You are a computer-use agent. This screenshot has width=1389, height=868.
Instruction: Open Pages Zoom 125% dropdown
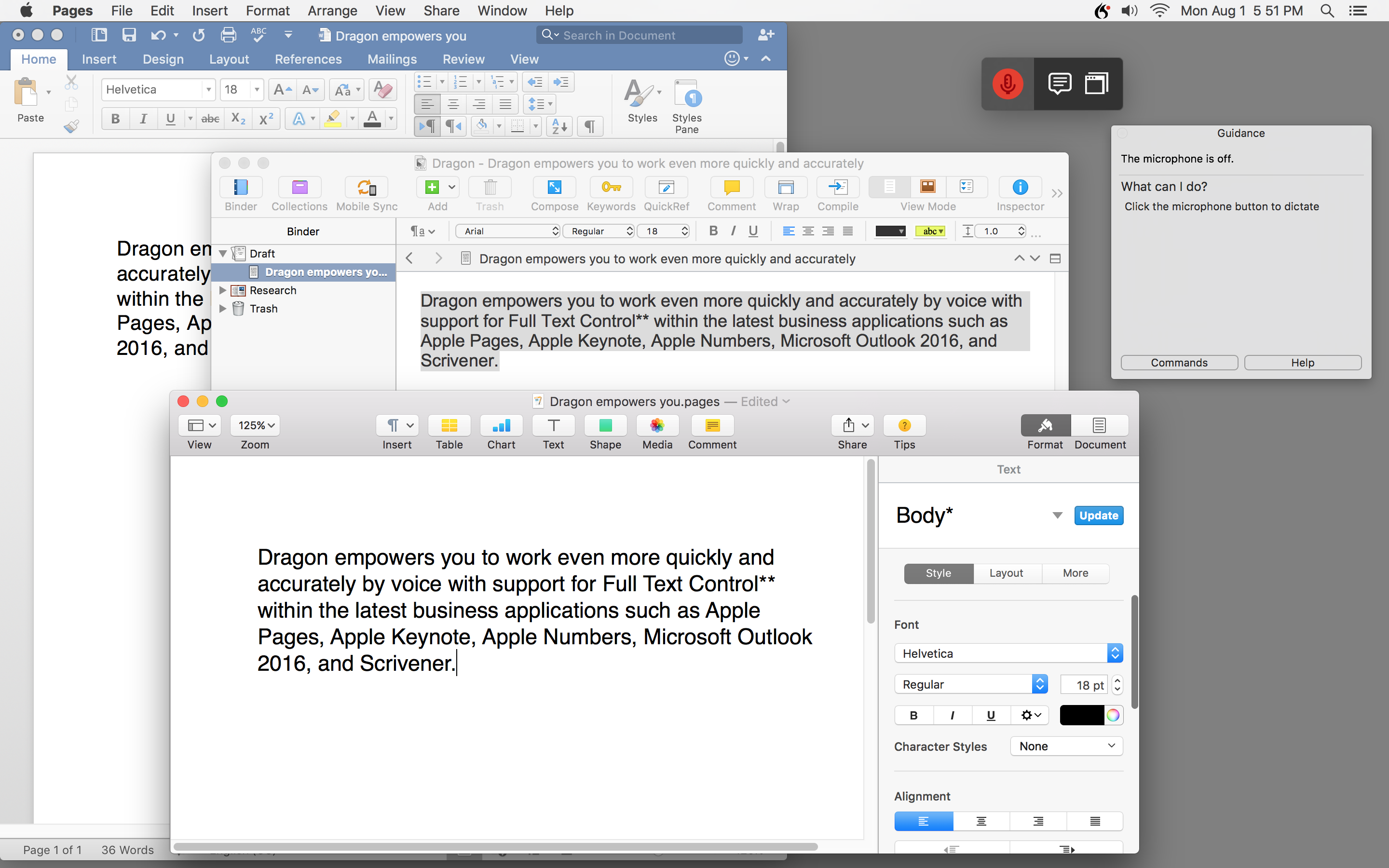coord(255,425)
